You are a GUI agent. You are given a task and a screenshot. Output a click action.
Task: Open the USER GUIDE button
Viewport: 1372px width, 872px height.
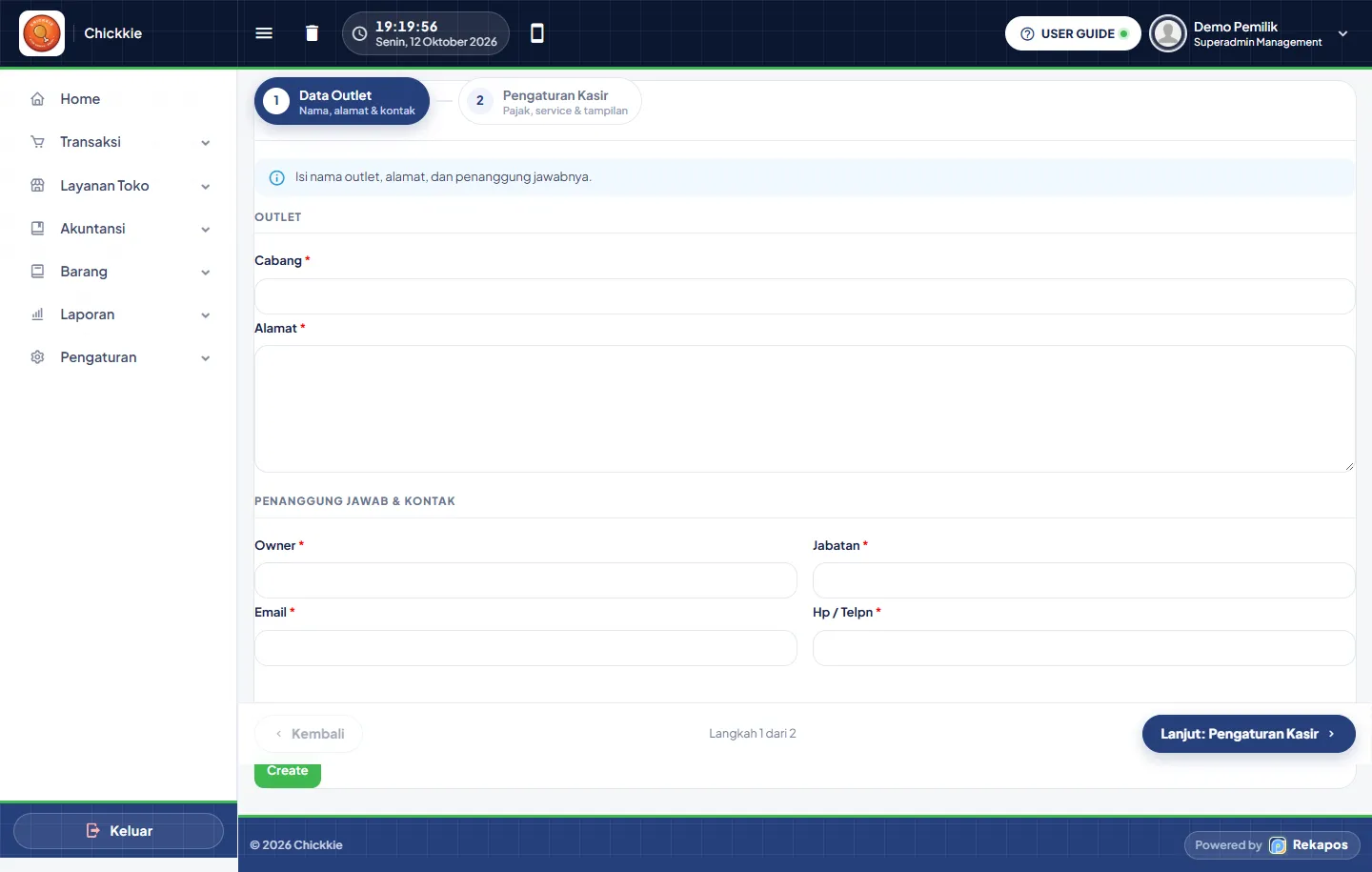(1073, 33)
